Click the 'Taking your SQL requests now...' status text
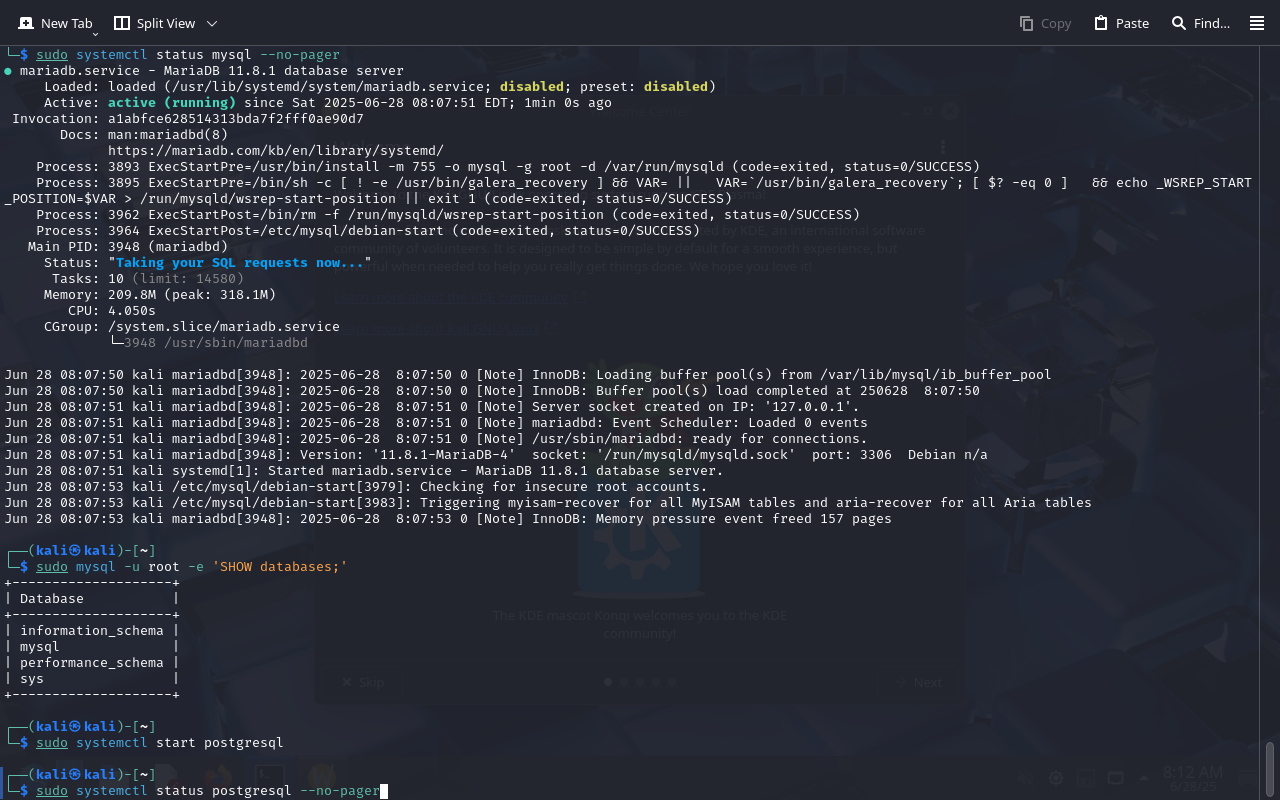This screenshot has height=800, width=1280. tap(240, 263)
